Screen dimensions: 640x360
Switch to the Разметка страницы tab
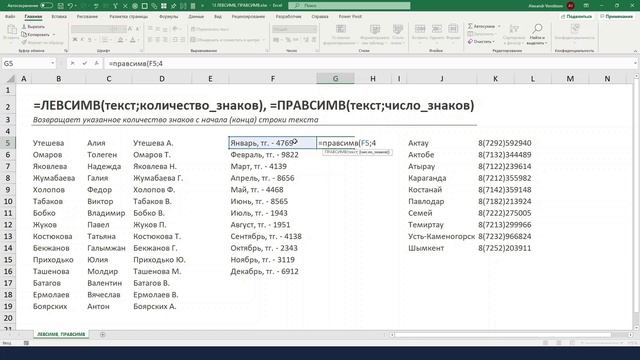[129, 17]
